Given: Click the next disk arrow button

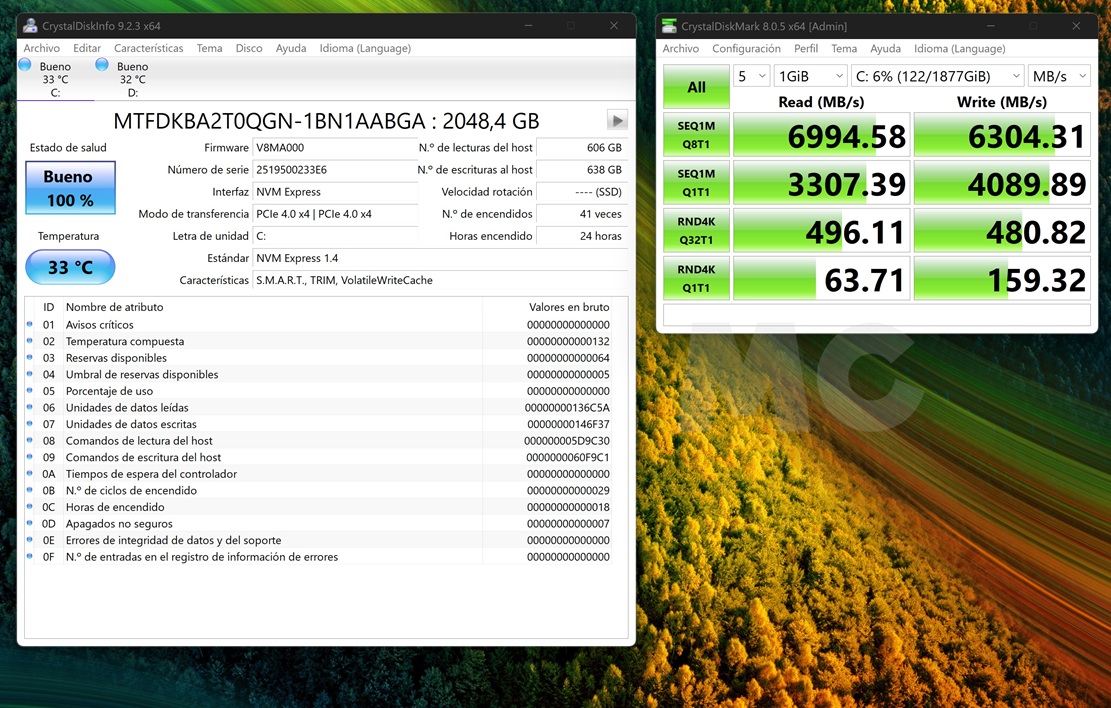Looking at the screenshot, I should 617,121.
